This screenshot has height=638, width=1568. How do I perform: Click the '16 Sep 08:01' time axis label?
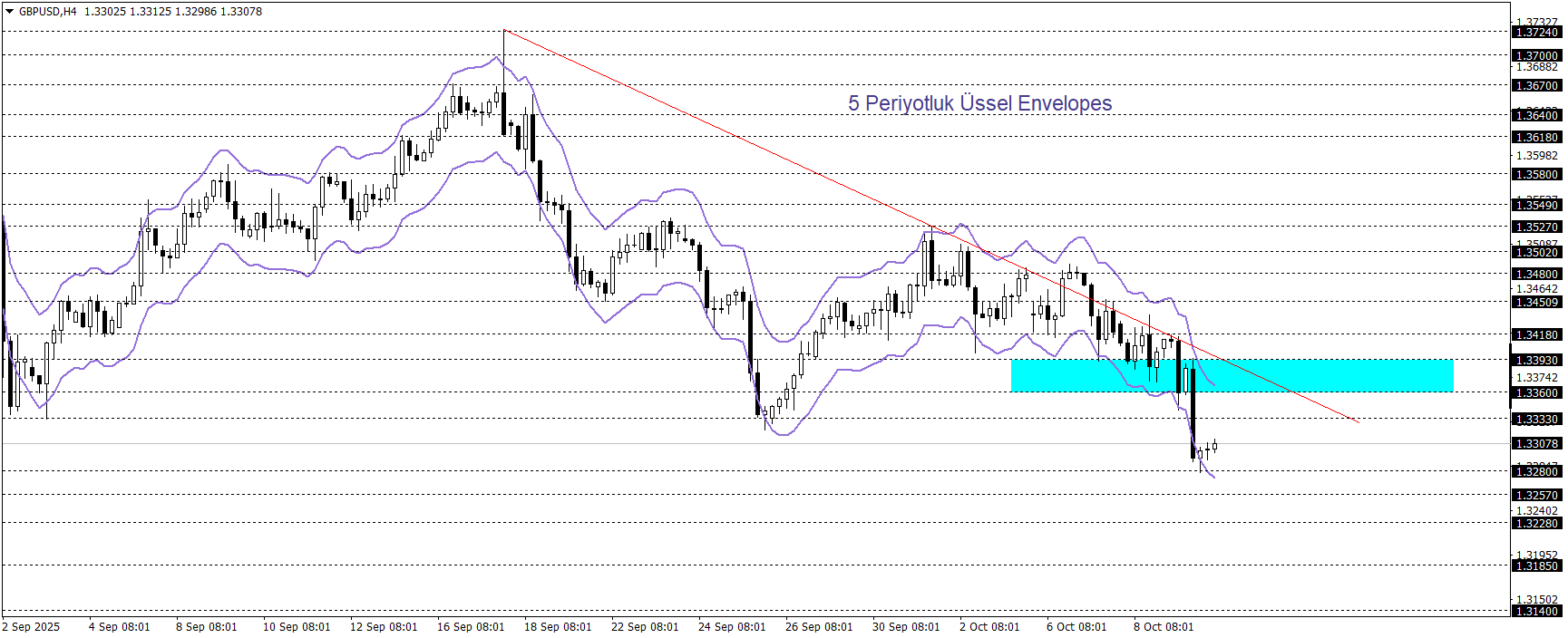(x=471, y=627)
